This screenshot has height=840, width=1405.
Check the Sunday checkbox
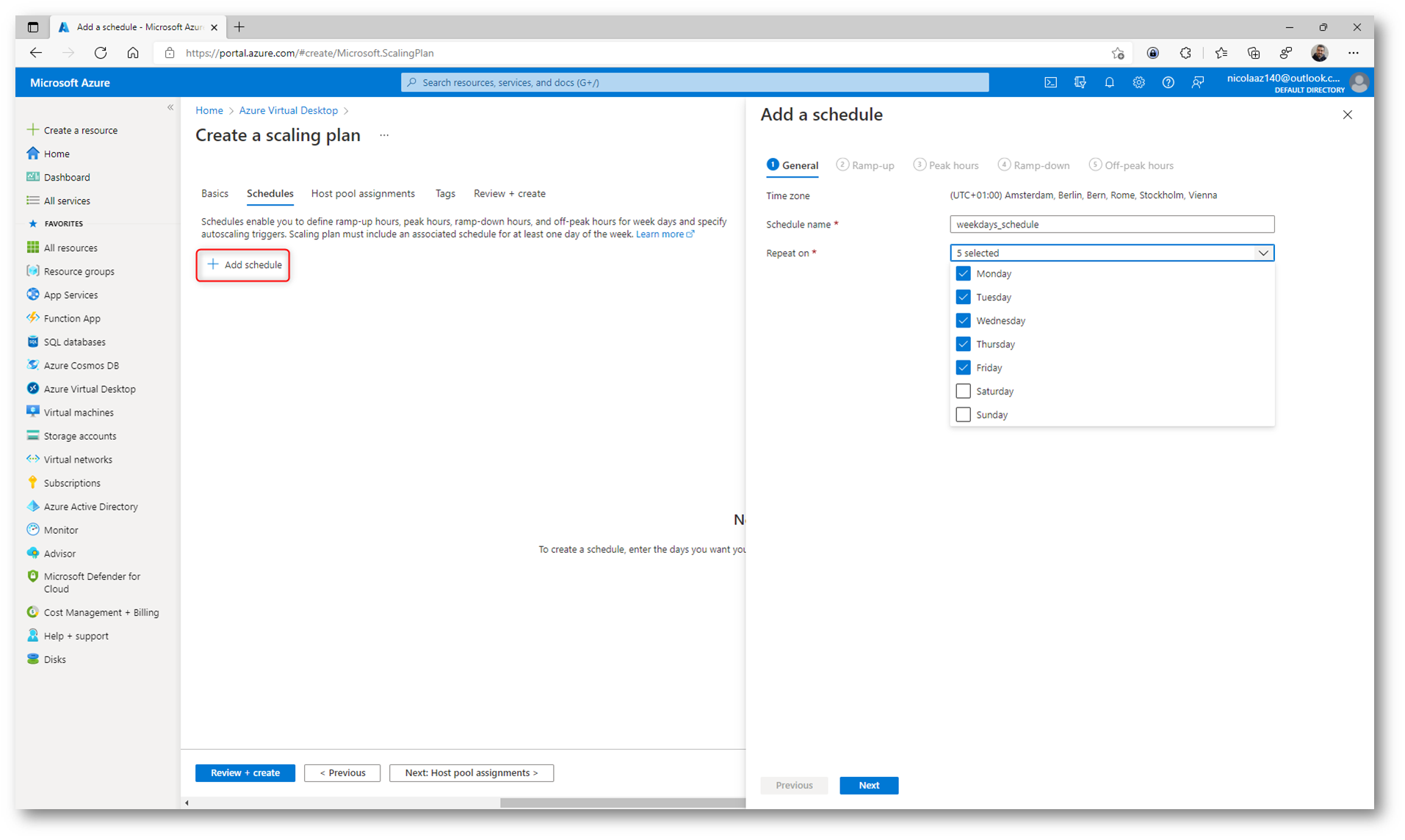tap(963, 414)
